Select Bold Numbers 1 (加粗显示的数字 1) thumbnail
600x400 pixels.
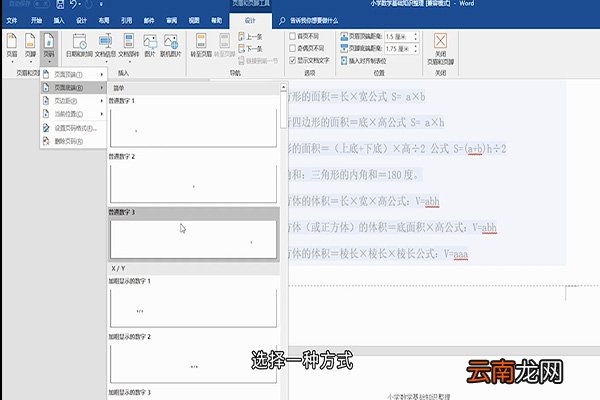(x=193, y=309)
